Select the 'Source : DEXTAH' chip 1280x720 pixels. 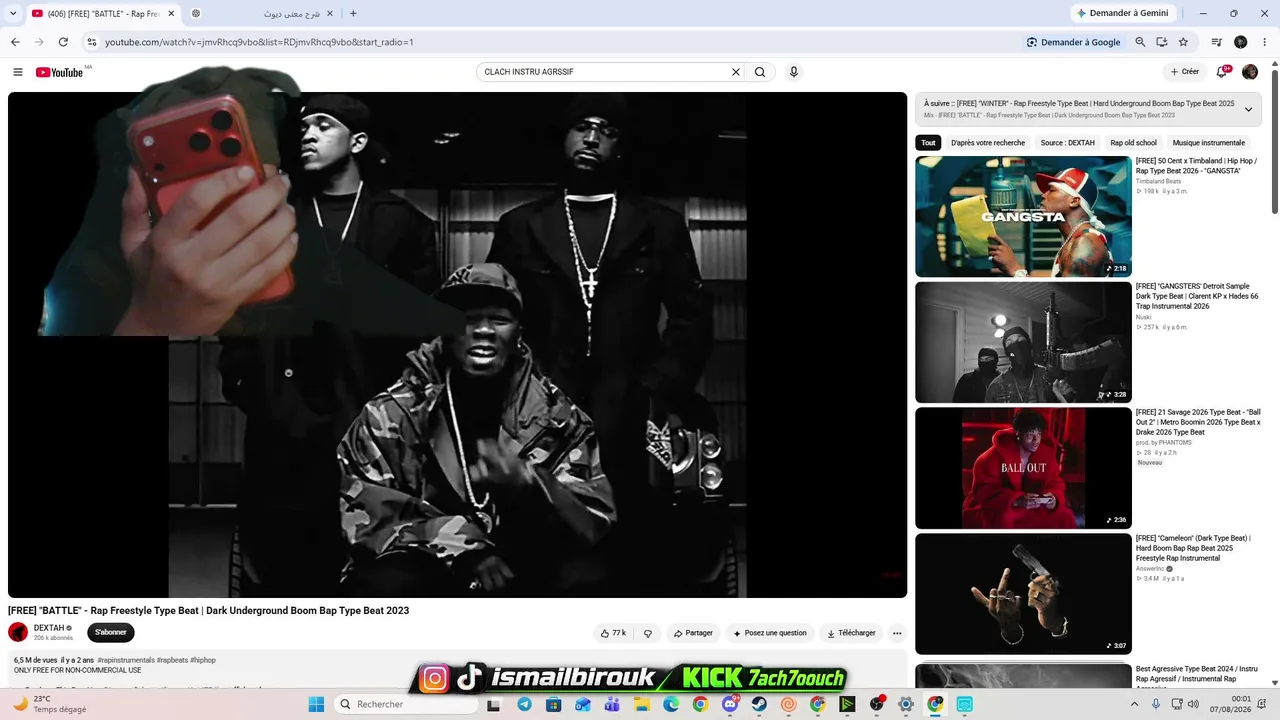[x=1067, y=143]
